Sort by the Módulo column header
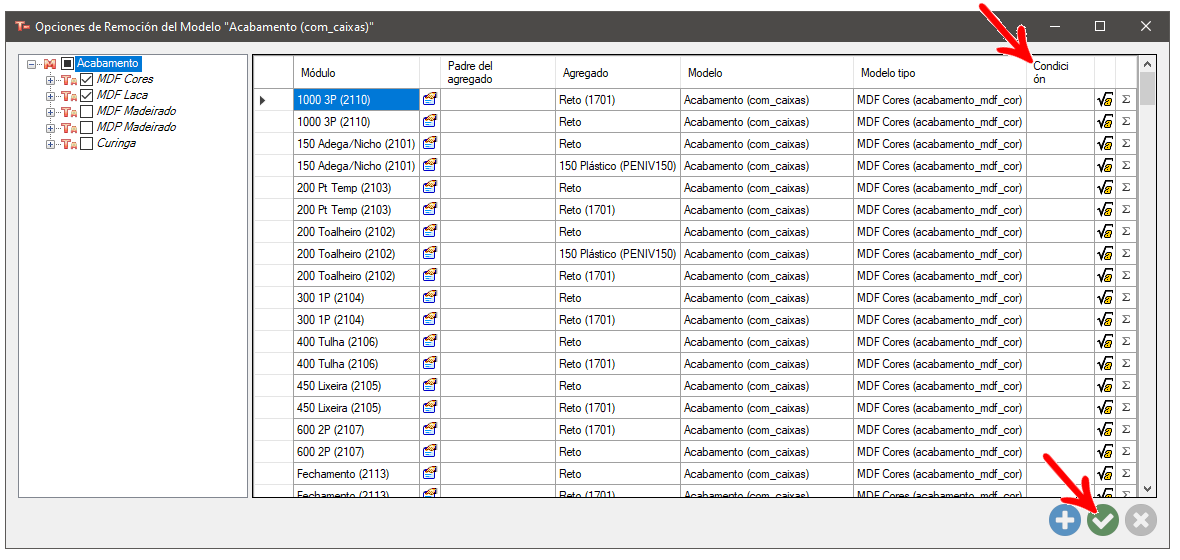The height and width of the screenshot is (560, 1180). click(356, 72)
